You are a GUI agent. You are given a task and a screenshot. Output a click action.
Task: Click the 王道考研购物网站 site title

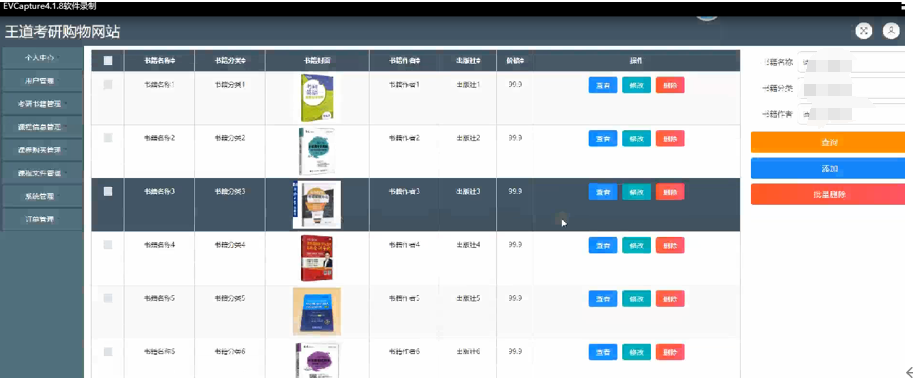click(62, 32)
